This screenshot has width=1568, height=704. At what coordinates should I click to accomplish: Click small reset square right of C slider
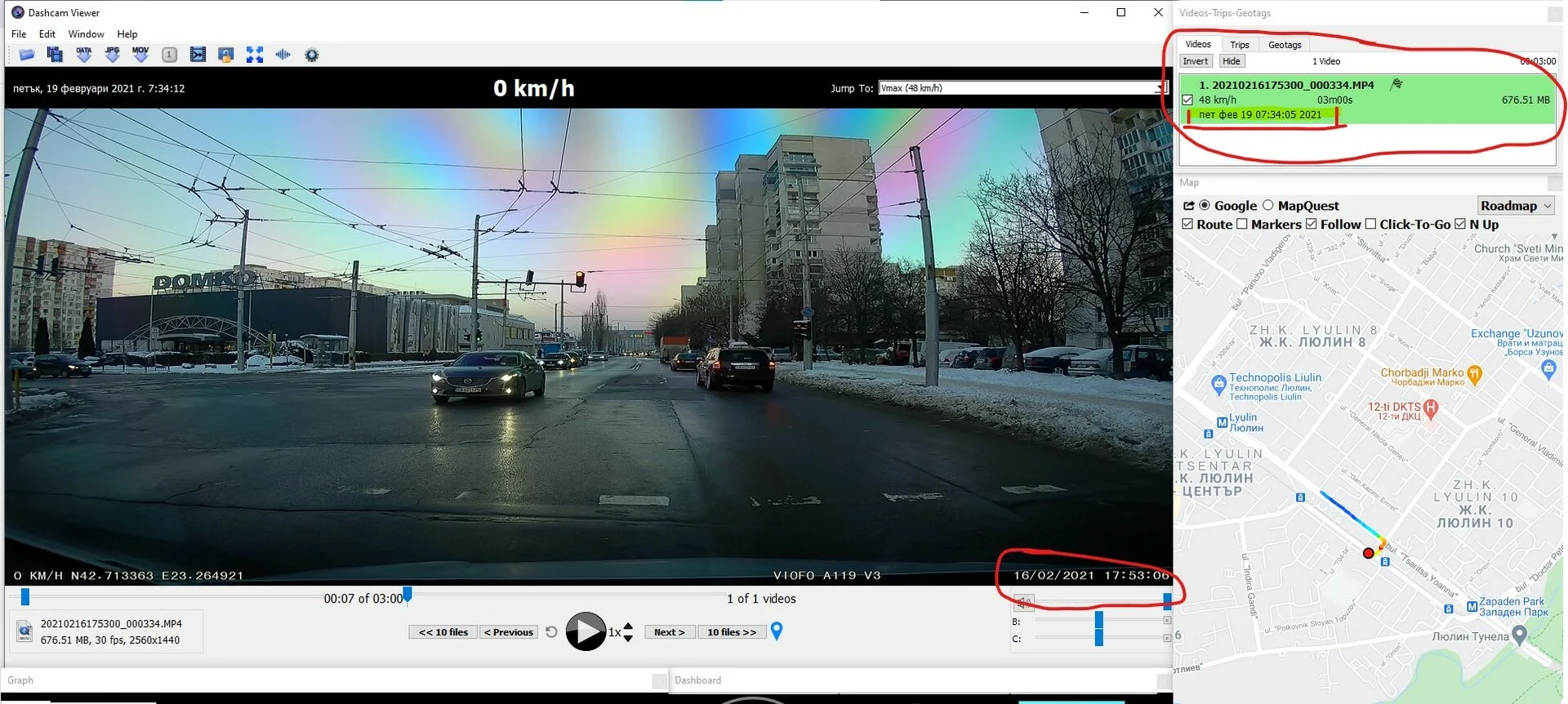click(1167, 639)
